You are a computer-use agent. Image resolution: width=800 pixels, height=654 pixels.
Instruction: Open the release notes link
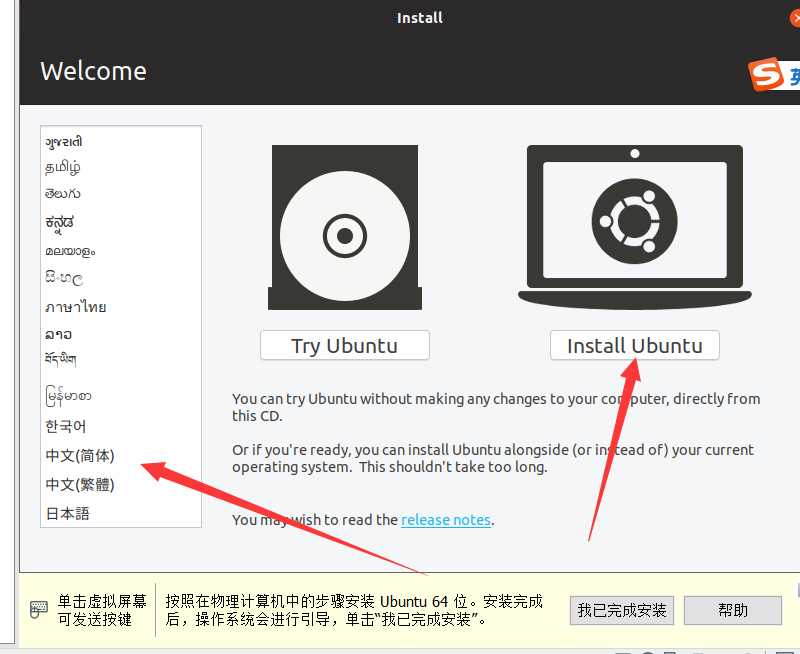[x=446, y=520]
